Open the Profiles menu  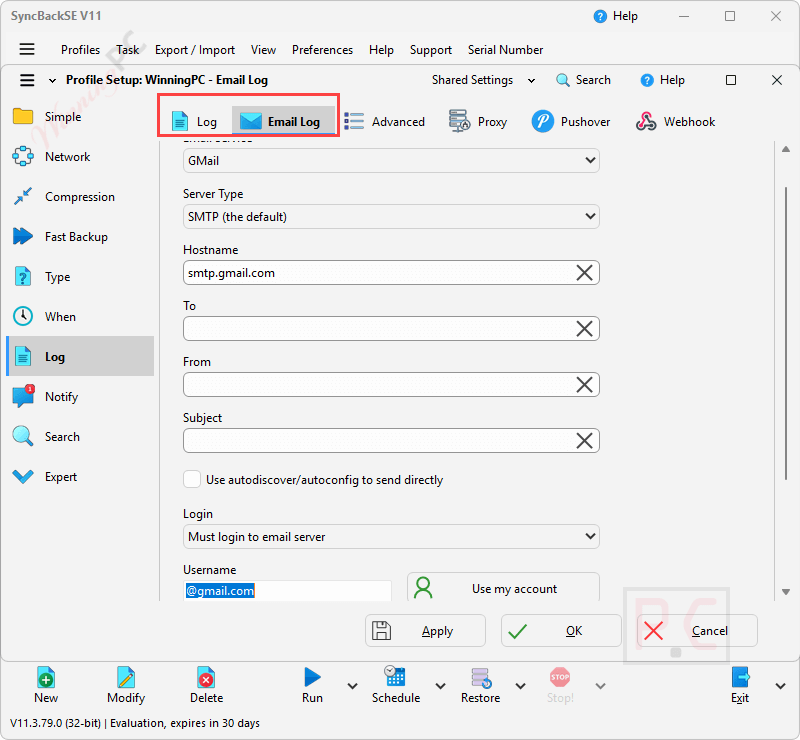pyautogui.click(x=80, y=50)
